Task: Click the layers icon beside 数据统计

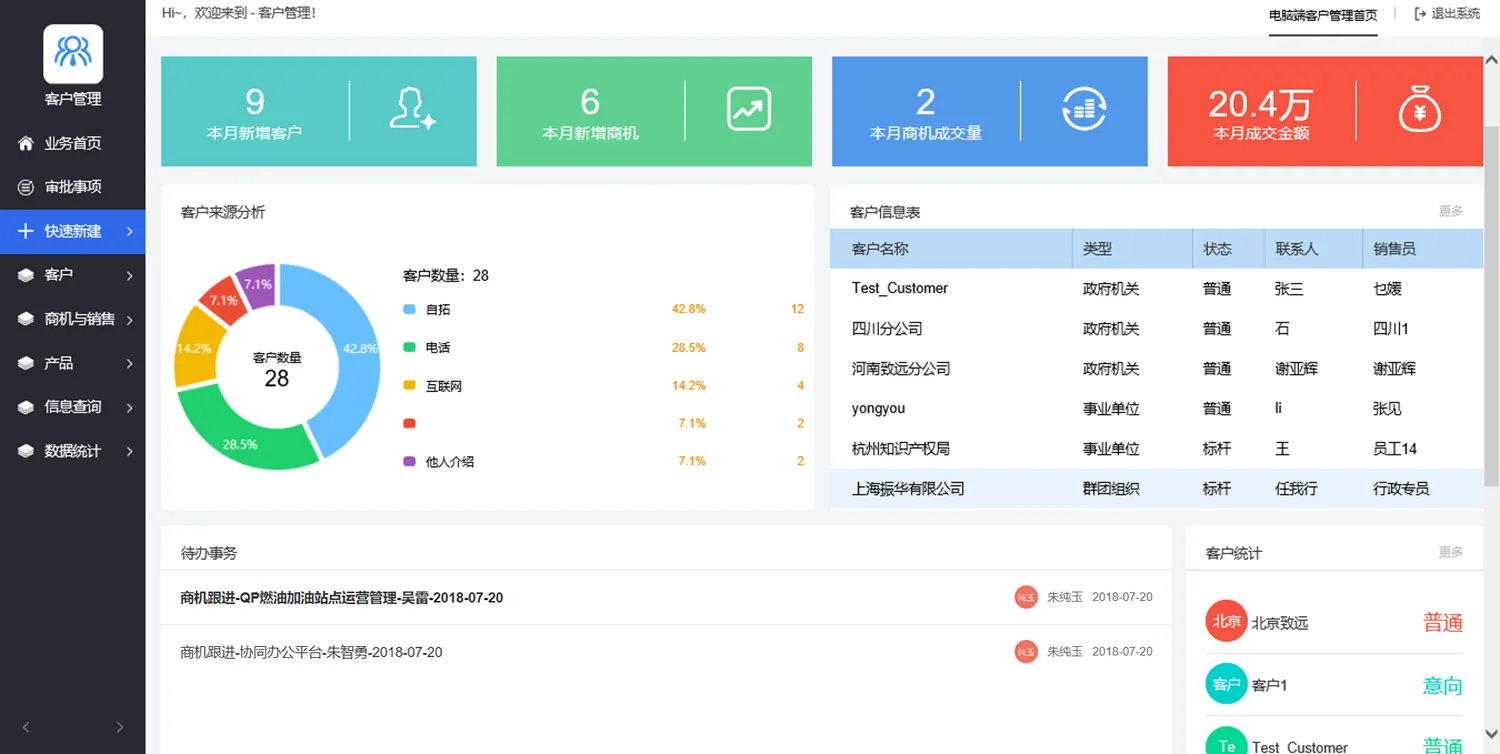Action: [x=26, y=451]
